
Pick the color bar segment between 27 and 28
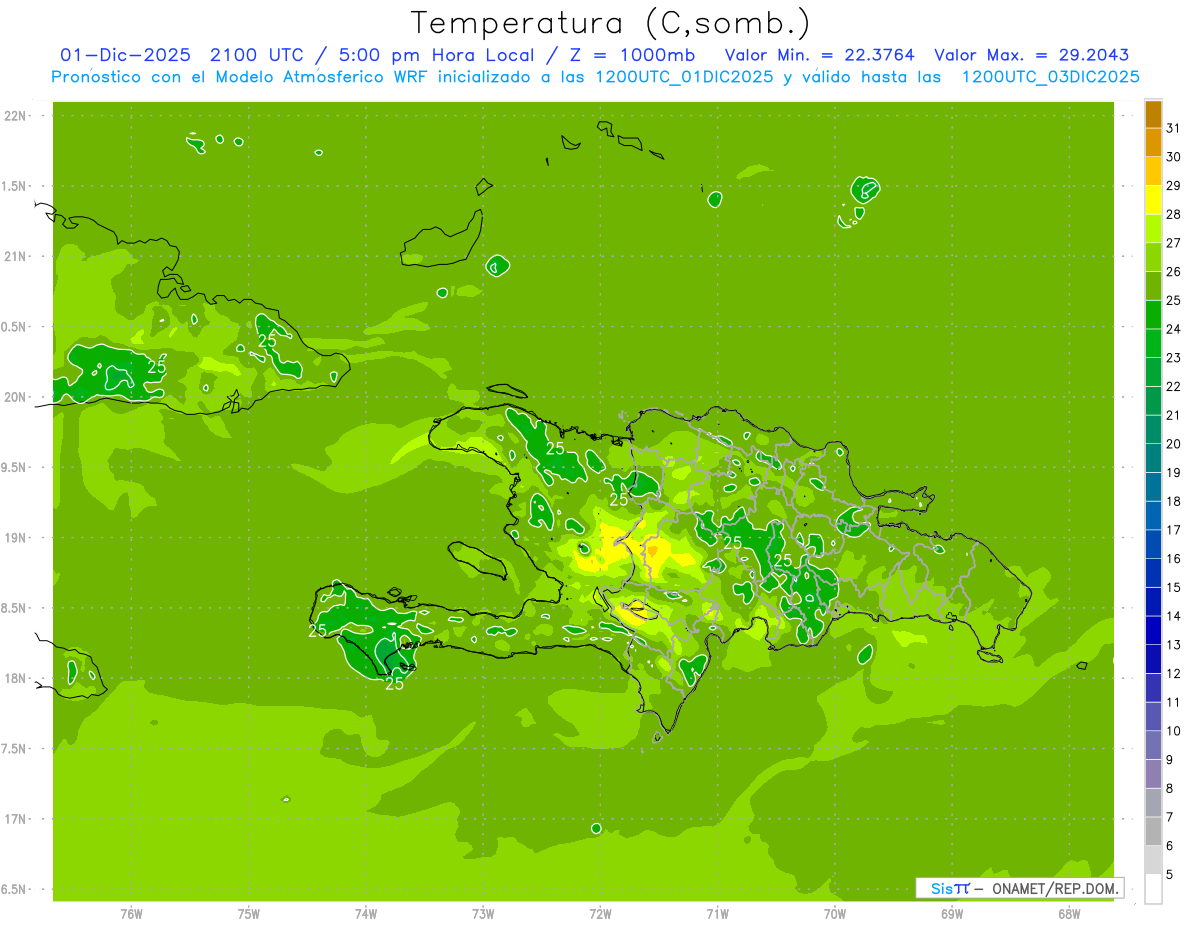[1153, 229]
